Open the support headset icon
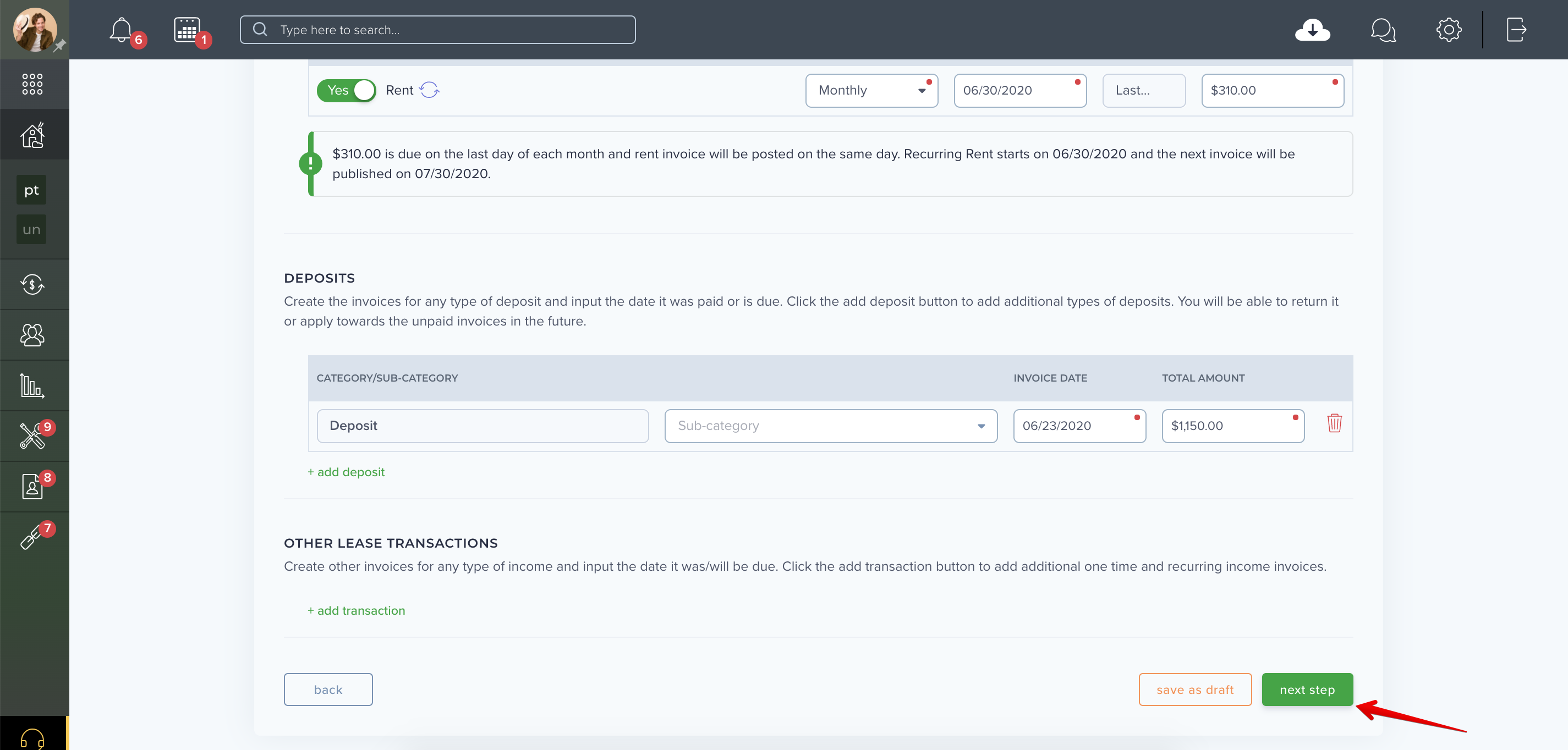 [x=32, y=738]
